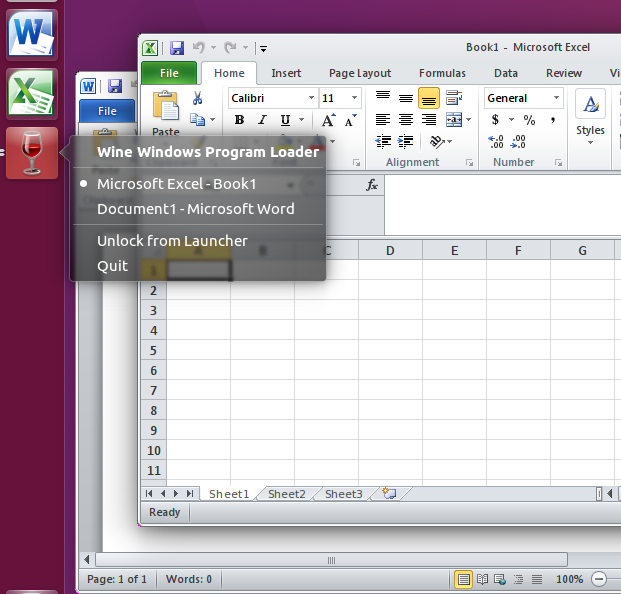Select Middle Align vertical alignment
This screenshot has height=594, width=621.
tap(406, 97)
